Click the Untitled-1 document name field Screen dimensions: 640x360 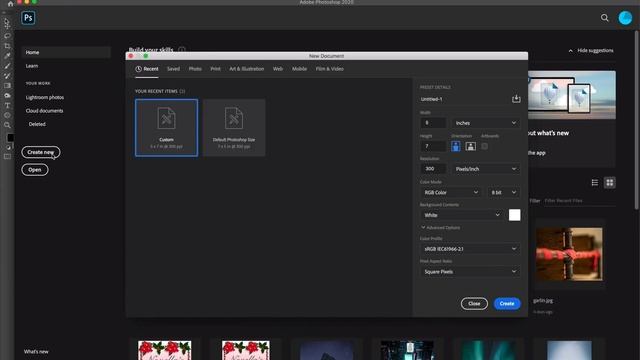click(x=464, y=99)
